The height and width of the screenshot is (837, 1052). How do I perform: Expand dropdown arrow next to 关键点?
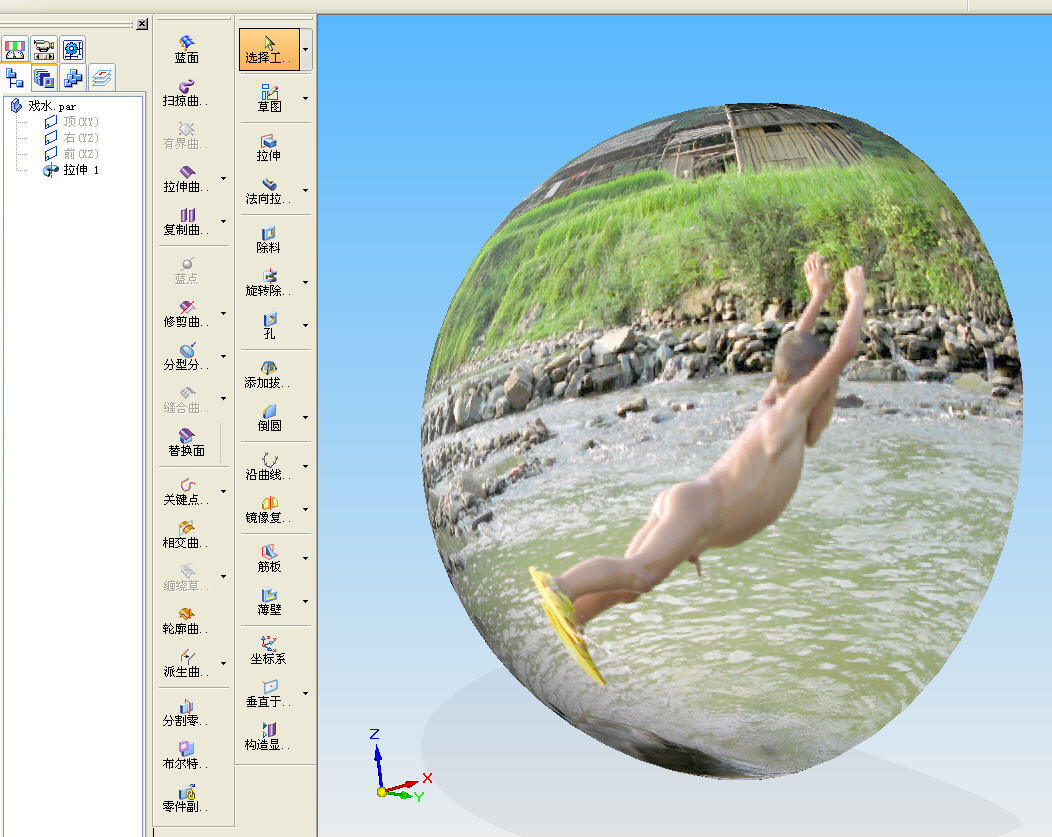(223, 492)
